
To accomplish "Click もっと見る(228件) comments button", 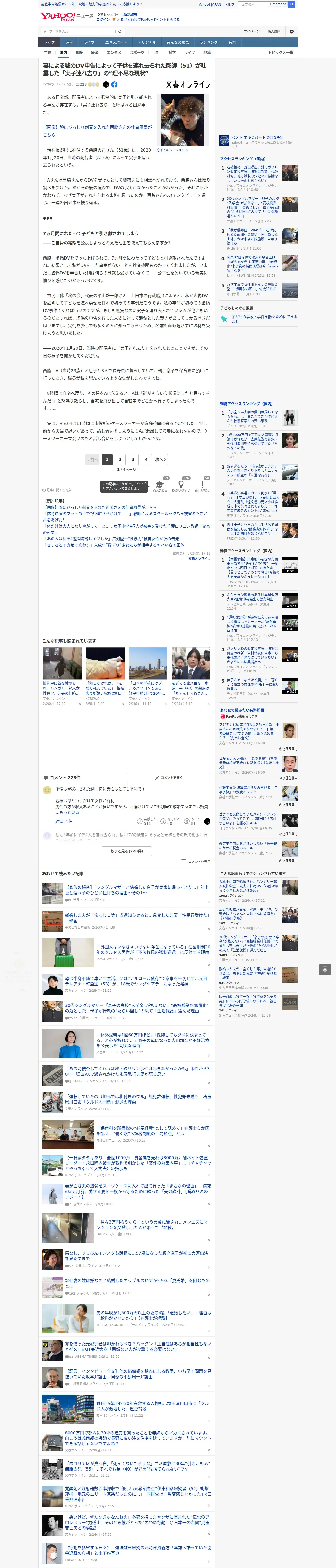I will point(127,851).
